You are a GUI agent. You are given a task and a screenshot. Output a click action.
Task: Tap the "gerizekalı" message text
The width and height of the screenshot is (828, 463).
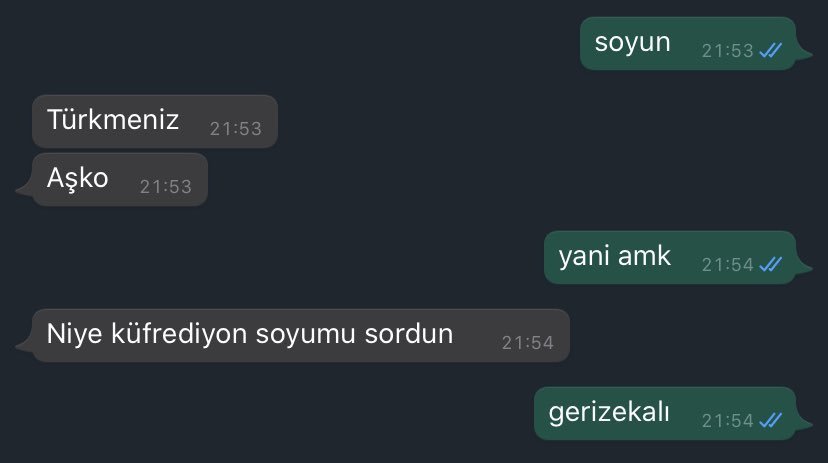[609, 412]
